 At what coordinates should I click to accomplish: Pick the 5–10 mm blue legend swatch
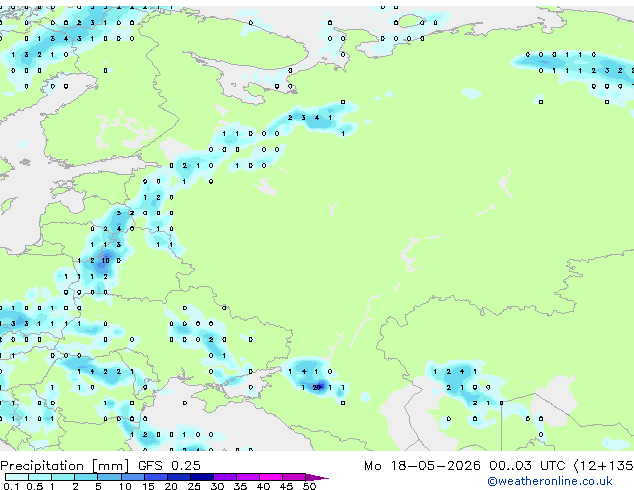110,477
